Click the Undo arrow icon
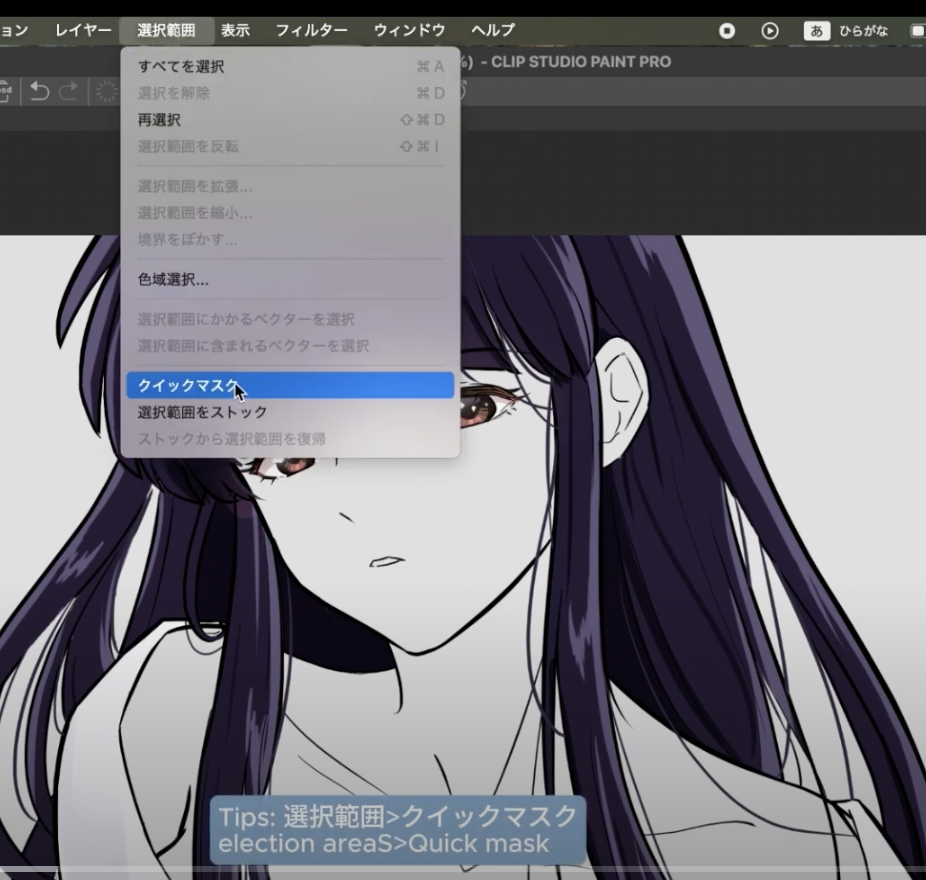The height and width of the screenshot is (880, 926). 39,92
